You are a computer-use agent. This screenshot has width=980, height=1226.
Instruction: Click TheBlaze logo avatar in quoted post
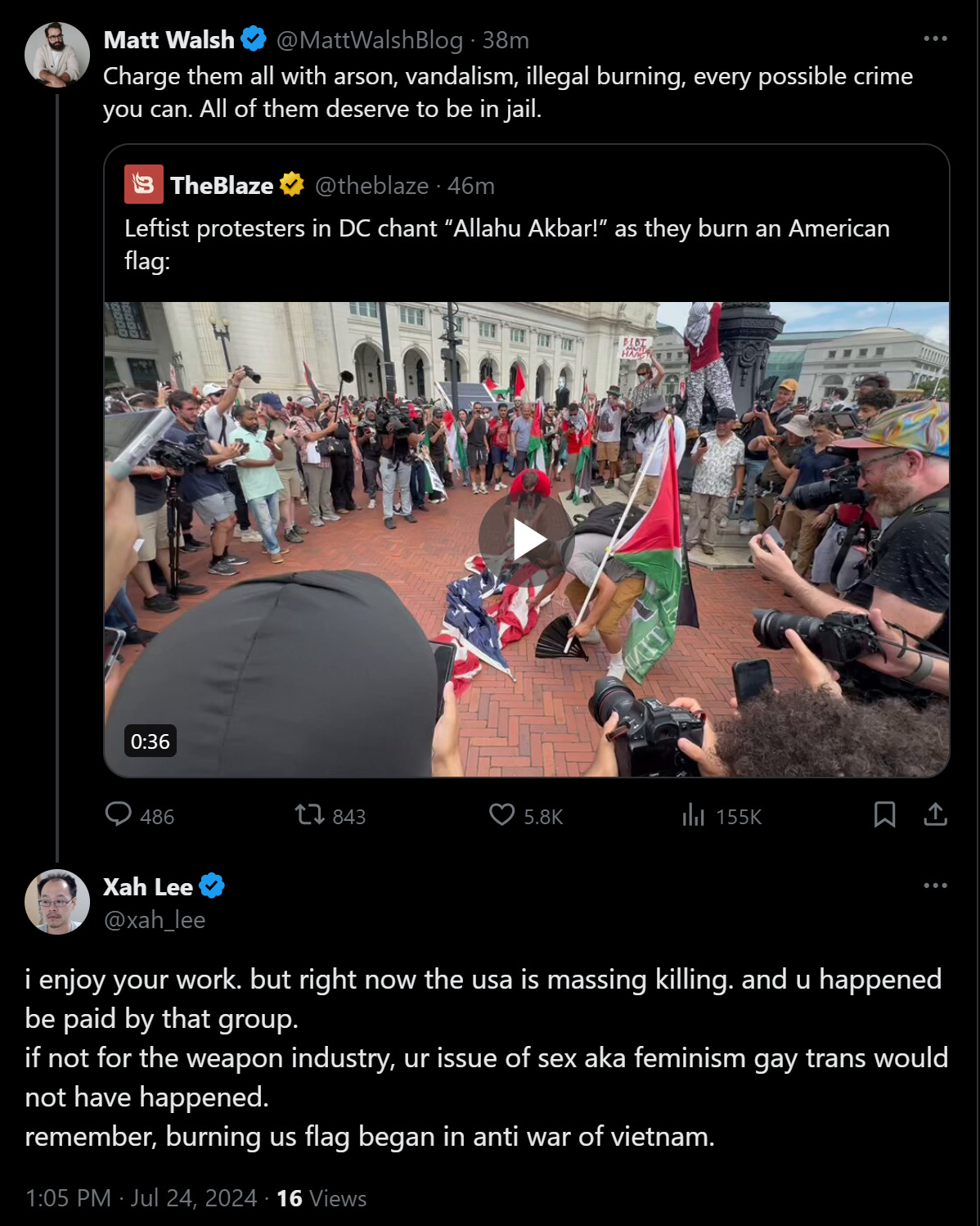coord(143,184)
